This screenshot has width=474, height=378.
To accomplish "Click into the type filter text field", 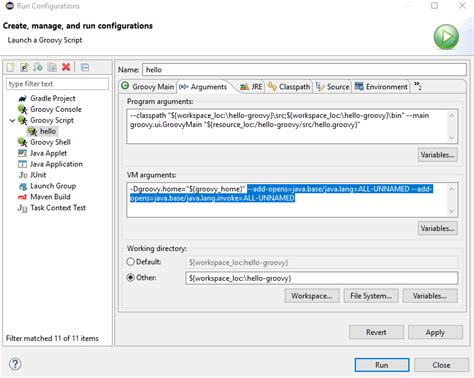I will [57, 84].
